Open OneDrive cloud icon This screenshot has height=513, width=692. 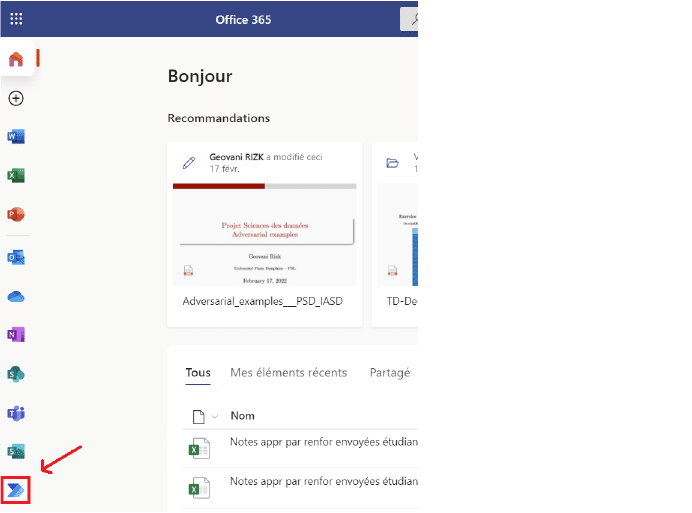click(x=16, y=297)
